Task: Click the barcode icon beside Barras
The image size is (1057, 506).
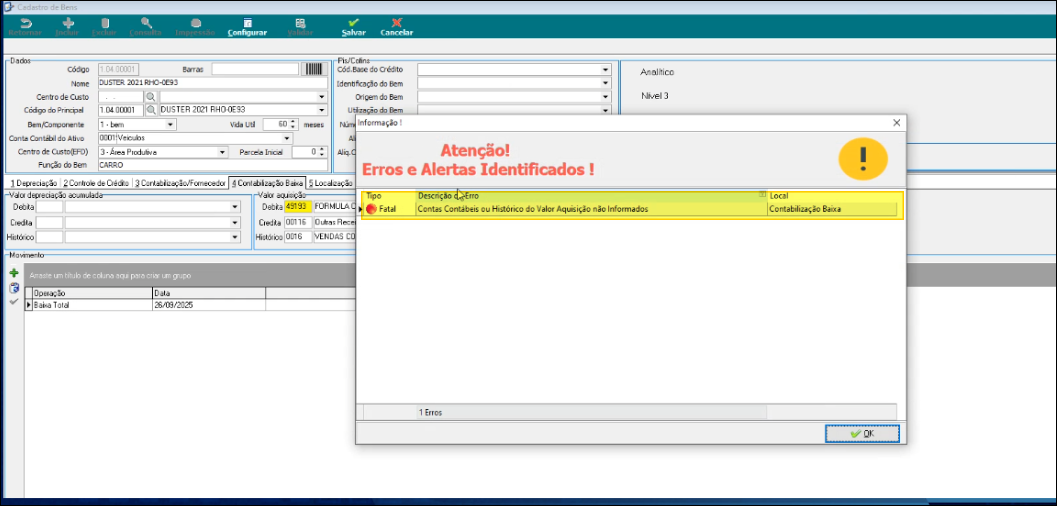Action: [314, 69]
